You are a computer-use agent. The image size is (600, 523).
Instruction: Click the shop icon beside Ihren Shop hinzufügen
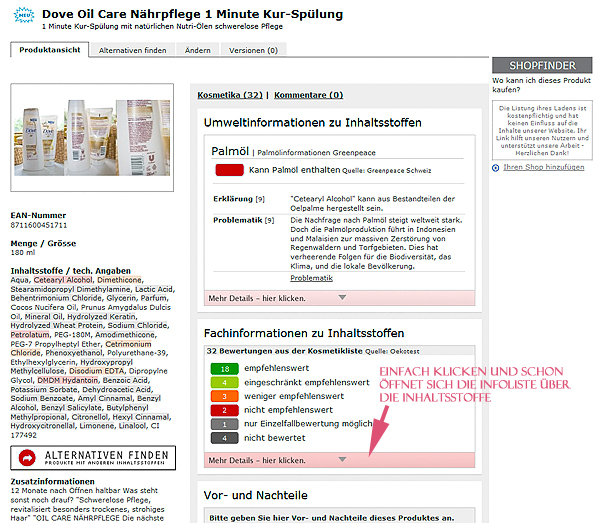point(495,167)
